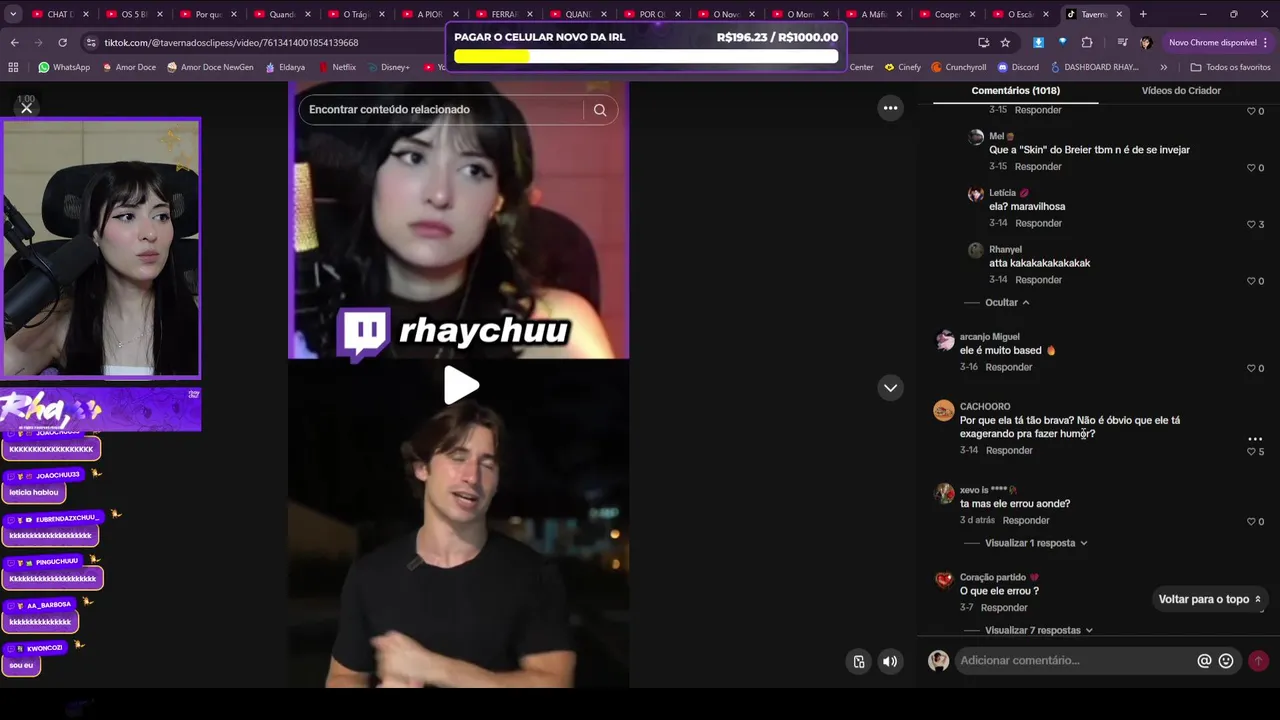This screenshot has width=1280, height=720.
Task: Bookmark this page with the star icon
Action: (1005, 43)
